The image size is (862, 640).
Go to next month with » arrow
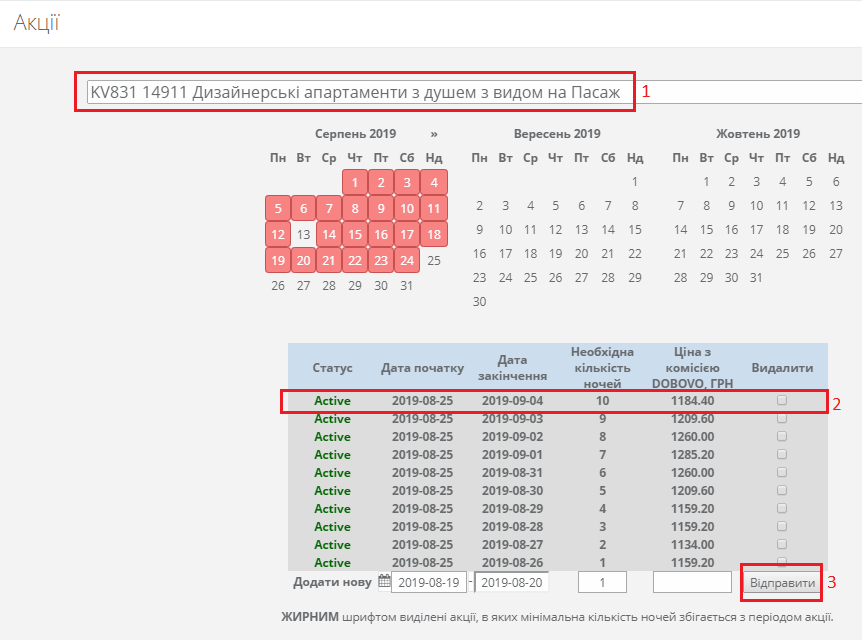tap(434, 134)
